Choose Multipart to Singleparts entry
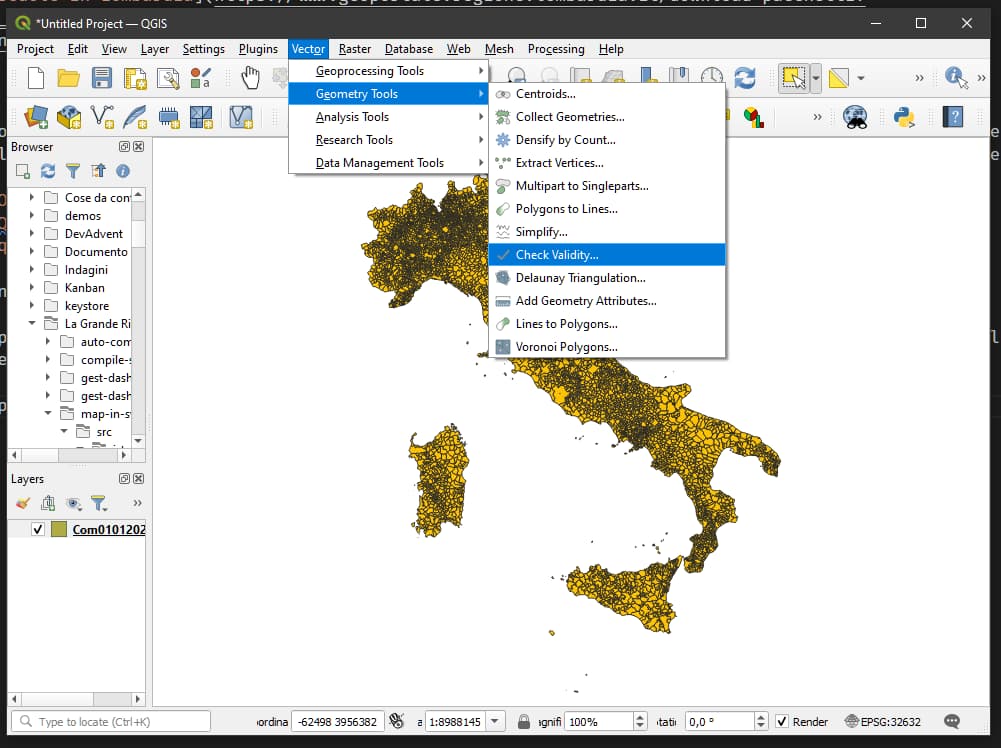Screen dimensions: 1001x748 tap(607, 186)
